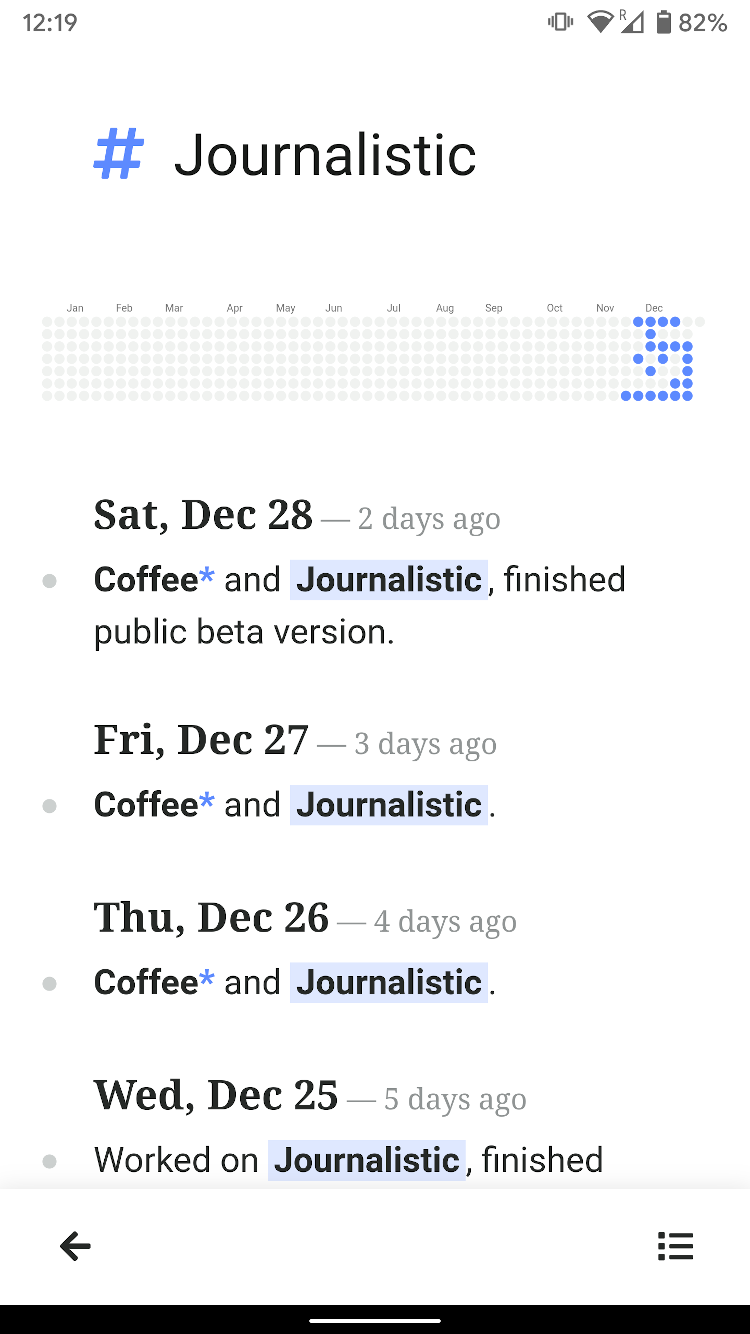The width and height of the screenshot is (750, 1334).
Task: Open the Wed, Dec 25 date heading
Action: (x=216, y=1097)
